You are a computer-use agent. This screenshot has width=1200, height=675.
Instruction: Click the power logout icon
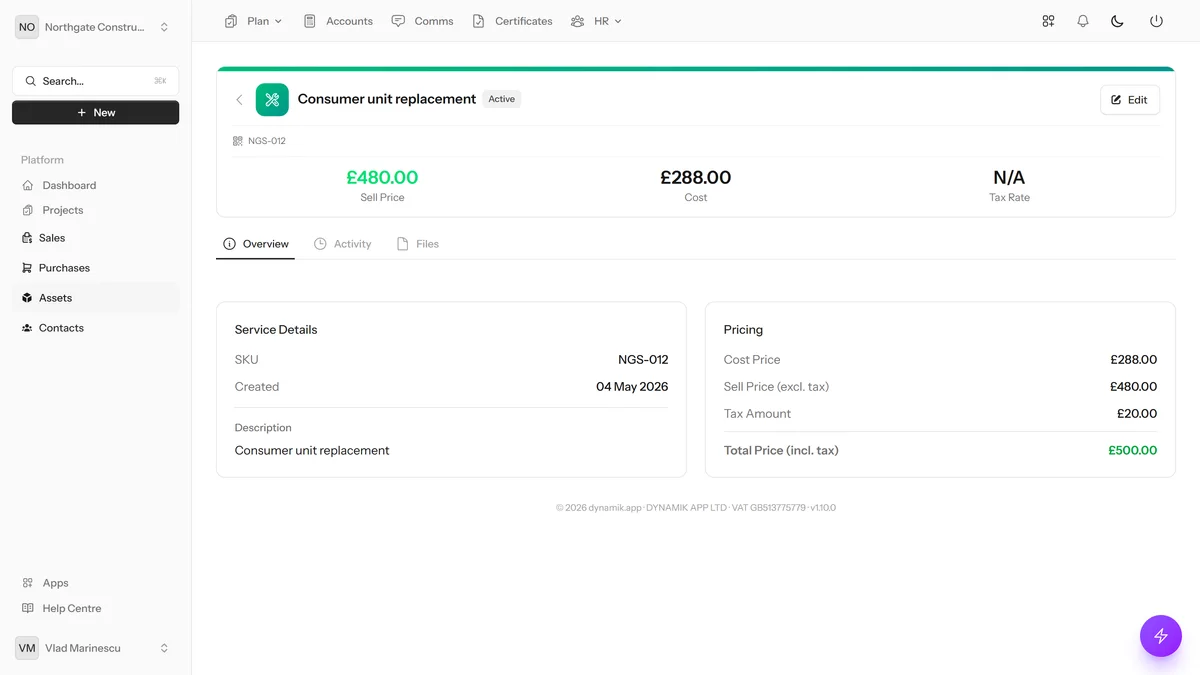pyautogui.click(x=1156, y=21)
